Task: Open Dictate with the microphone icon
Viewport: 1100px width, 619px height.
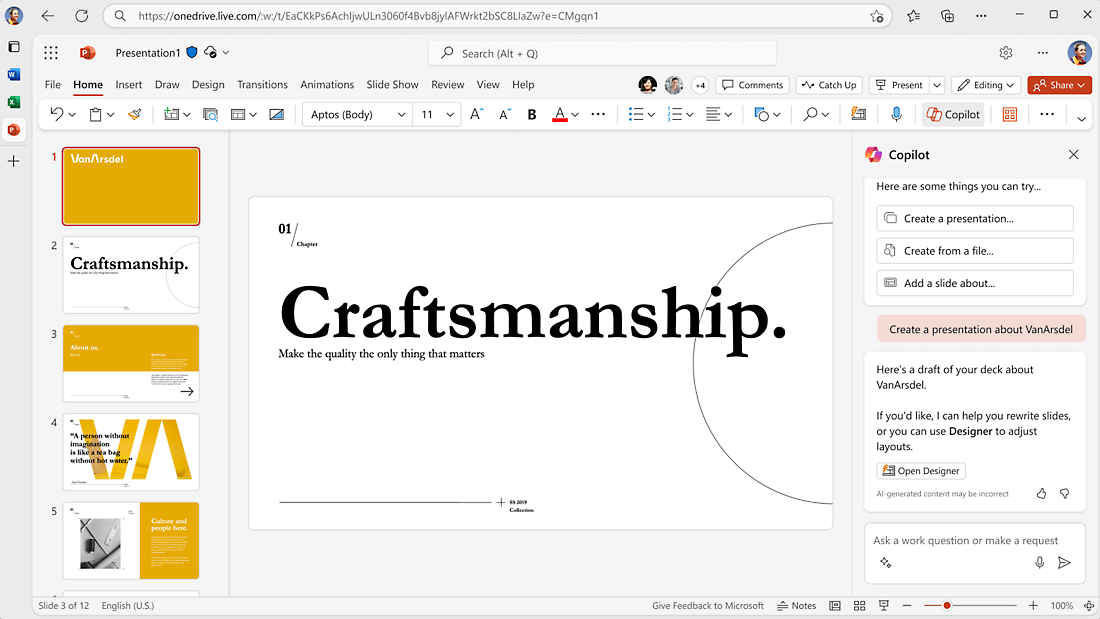Action: pyautogui.click(x=896, y=114)
